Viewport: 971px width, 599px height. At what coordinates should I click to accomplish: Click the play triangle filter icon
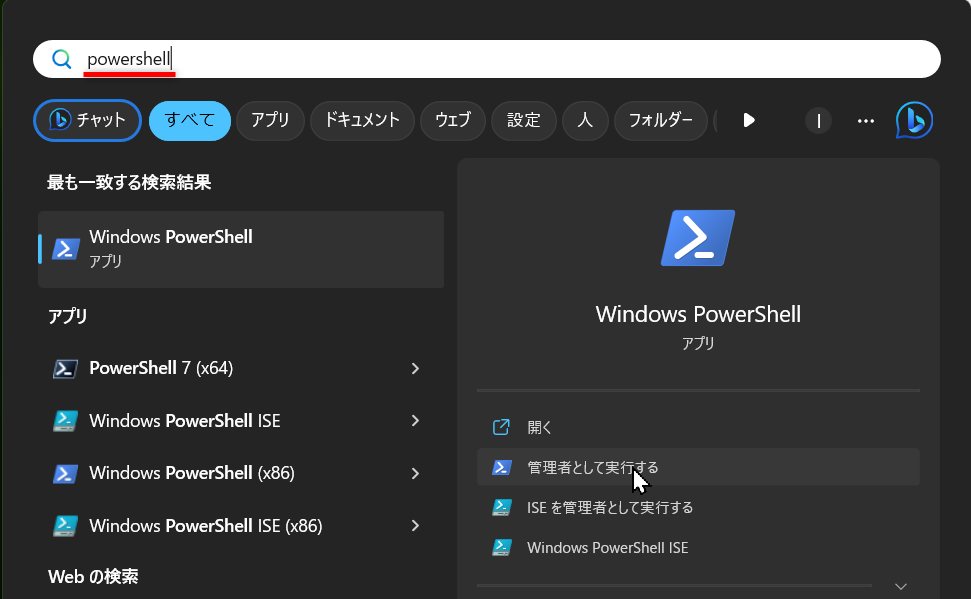point(748,120)
